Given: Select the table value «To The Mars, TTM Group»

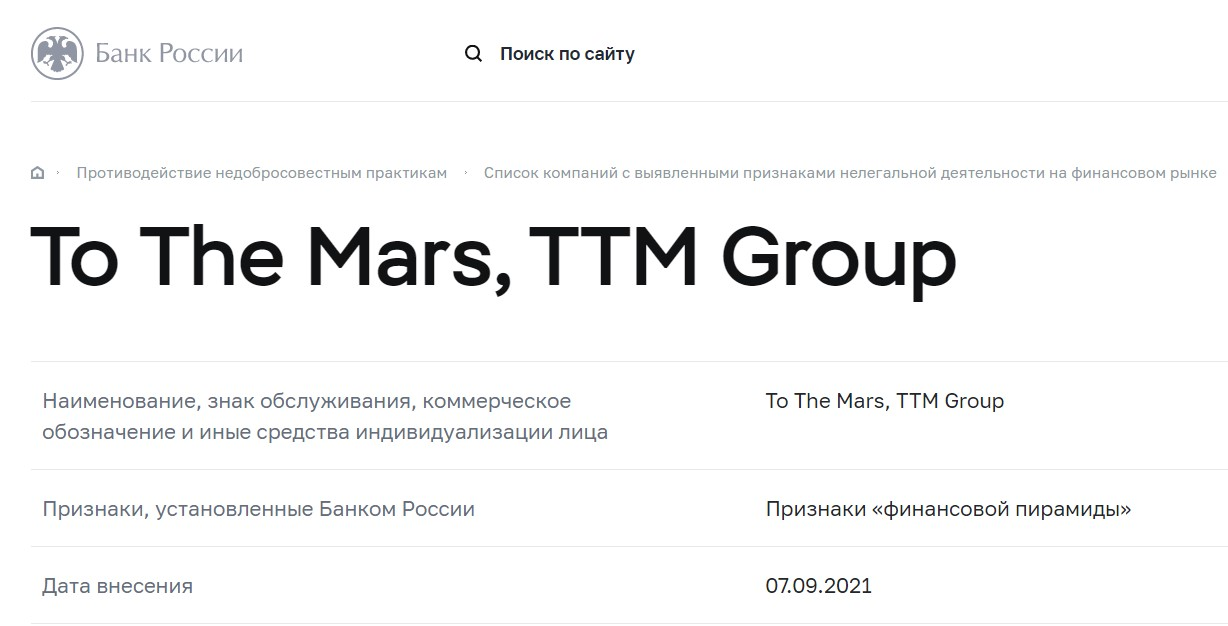Looking at the screenshot, I should [x=885, y=401].
